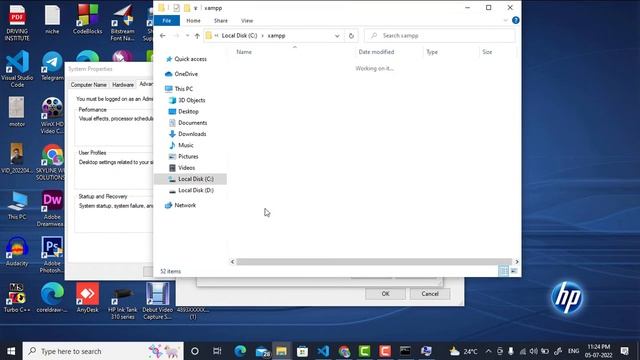
Task: Open File Explorer help question mark icon
Action: coord(516,20)
